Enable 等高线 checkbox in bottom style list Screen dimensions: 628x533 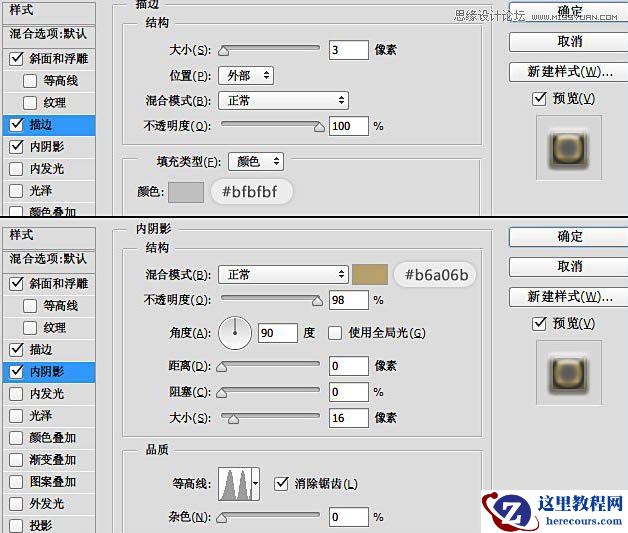(x=30, y=306)
